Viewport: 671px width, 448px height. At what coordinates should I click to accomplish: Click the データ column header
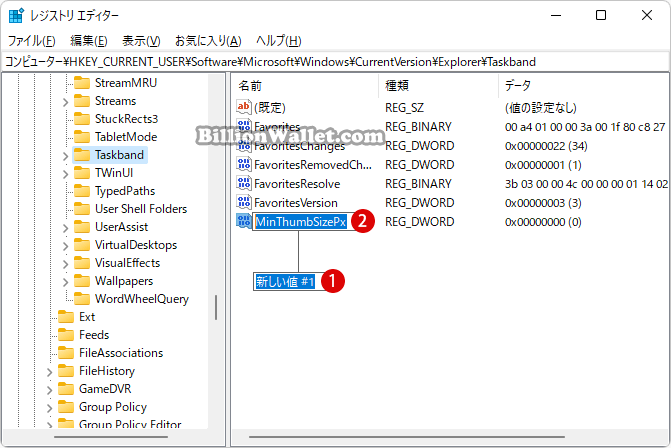[x=583, y=86]
